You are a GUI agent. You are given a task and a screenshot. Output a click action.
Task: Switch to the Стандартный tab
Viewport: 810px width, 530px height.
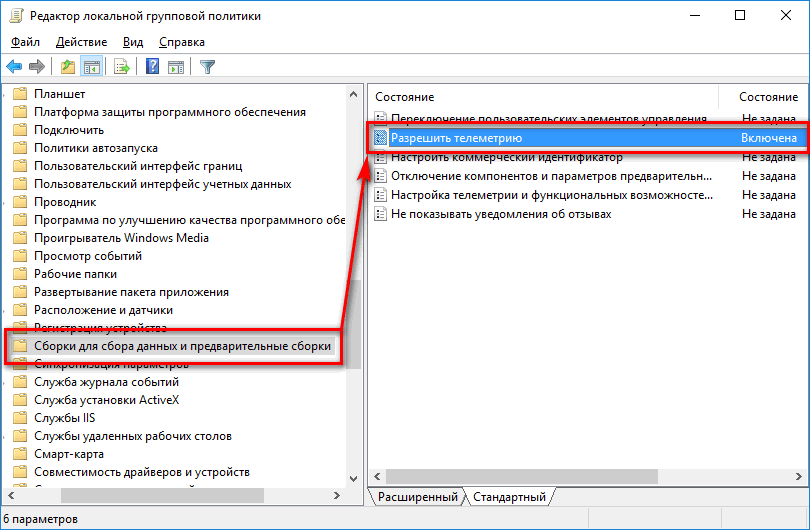pos(509,497)
